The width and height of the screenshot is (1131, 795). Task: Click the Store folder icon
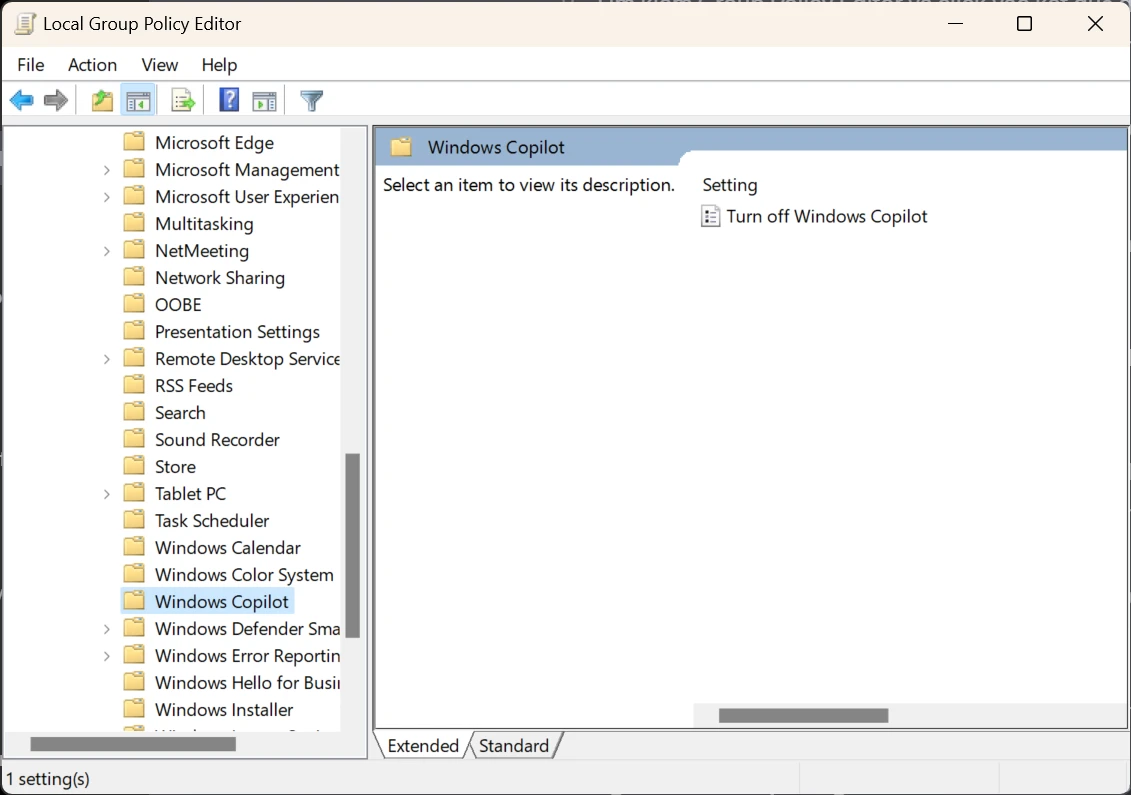coord(134,465)
